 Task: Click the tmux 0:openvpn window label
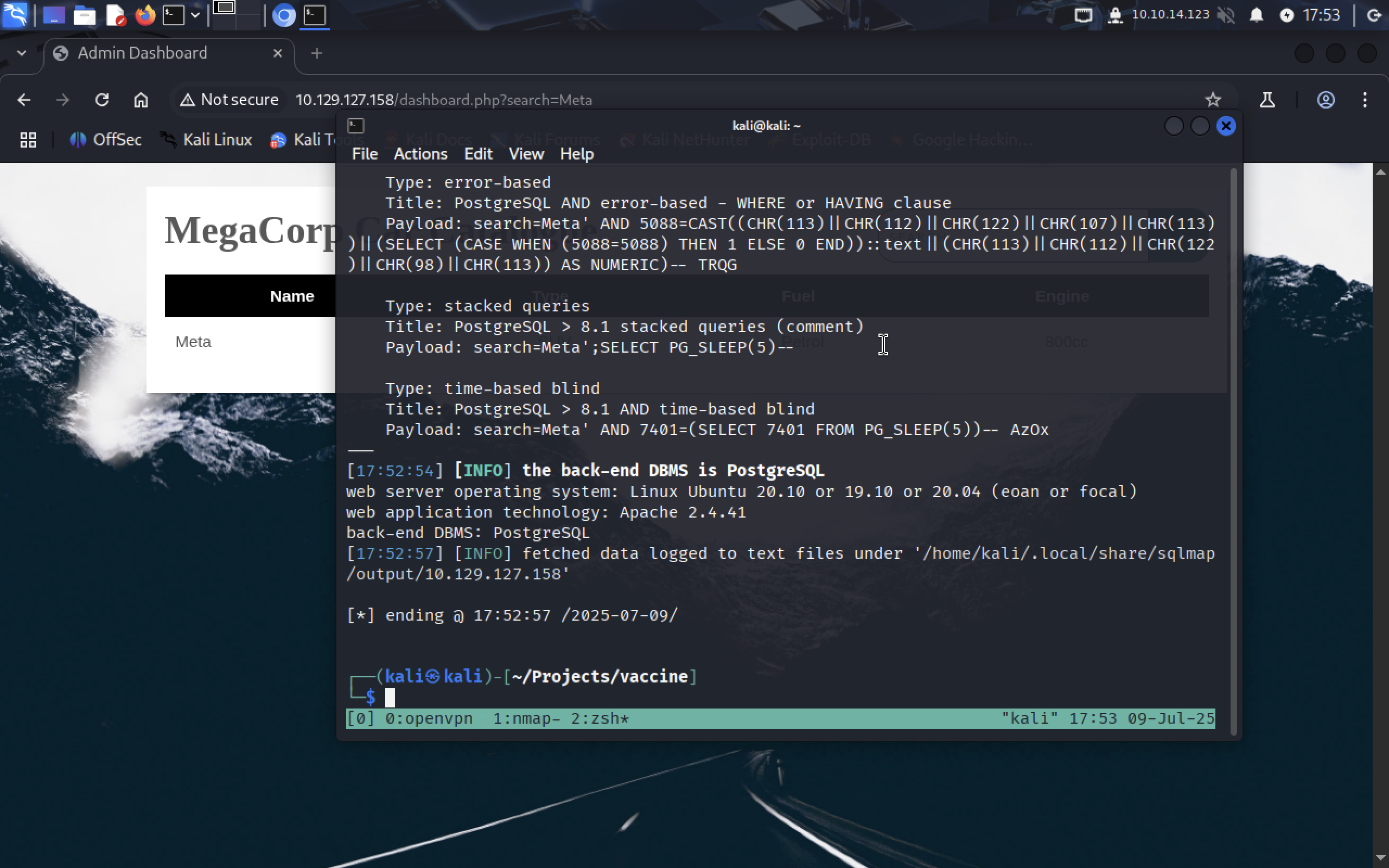[x=429, y=718]
